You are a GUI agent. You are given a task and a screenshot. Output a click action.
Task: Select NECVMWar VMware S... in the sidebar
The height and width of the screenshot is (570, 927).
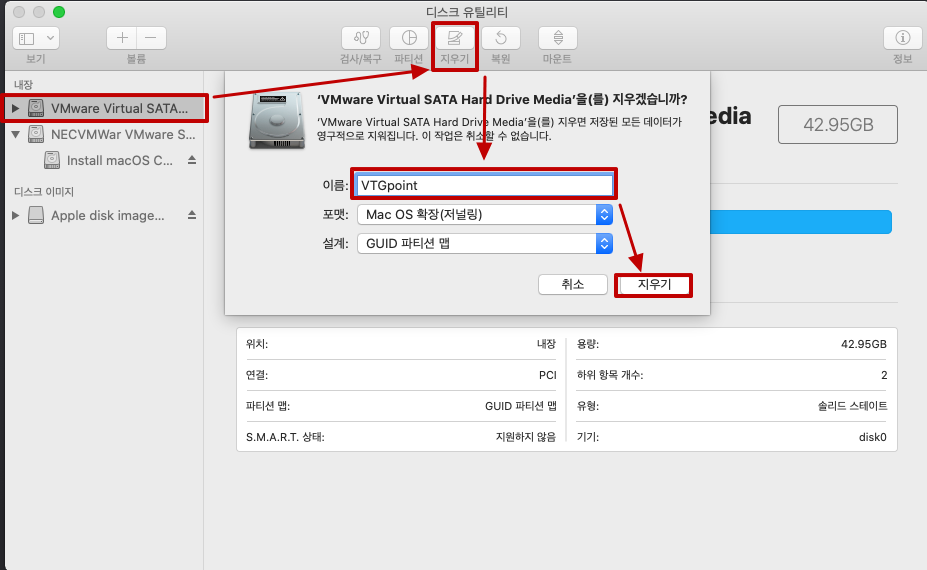click(x=123, y=134)
